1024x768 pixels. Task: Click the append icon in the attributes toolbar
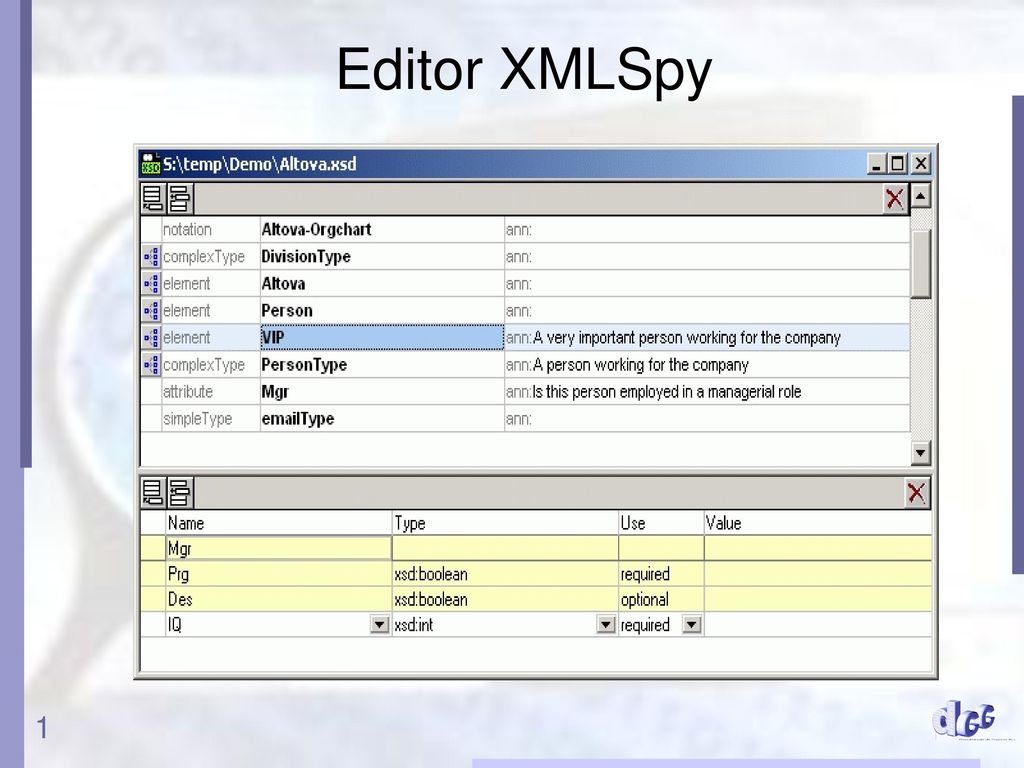coord(153,492)
